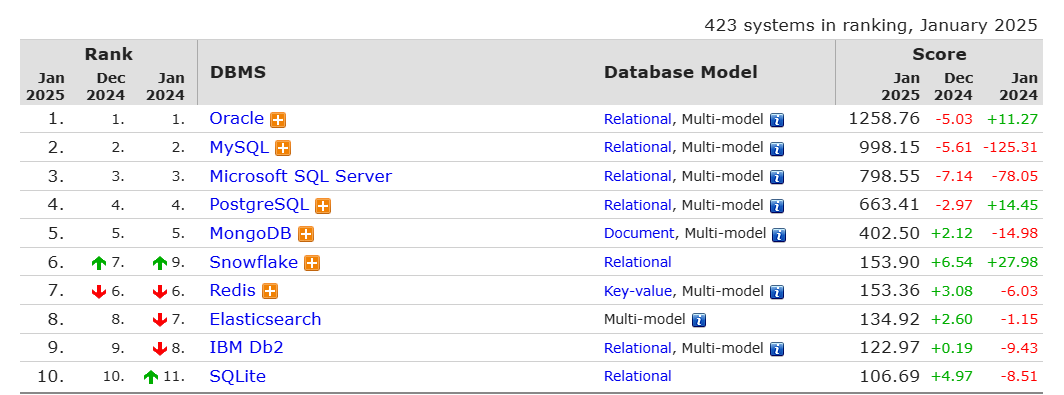The width and height of the screenshot is (1064, 395).
Task: Click the '423 systems in ranking, January 2025' text
Action: click(871, 26)
